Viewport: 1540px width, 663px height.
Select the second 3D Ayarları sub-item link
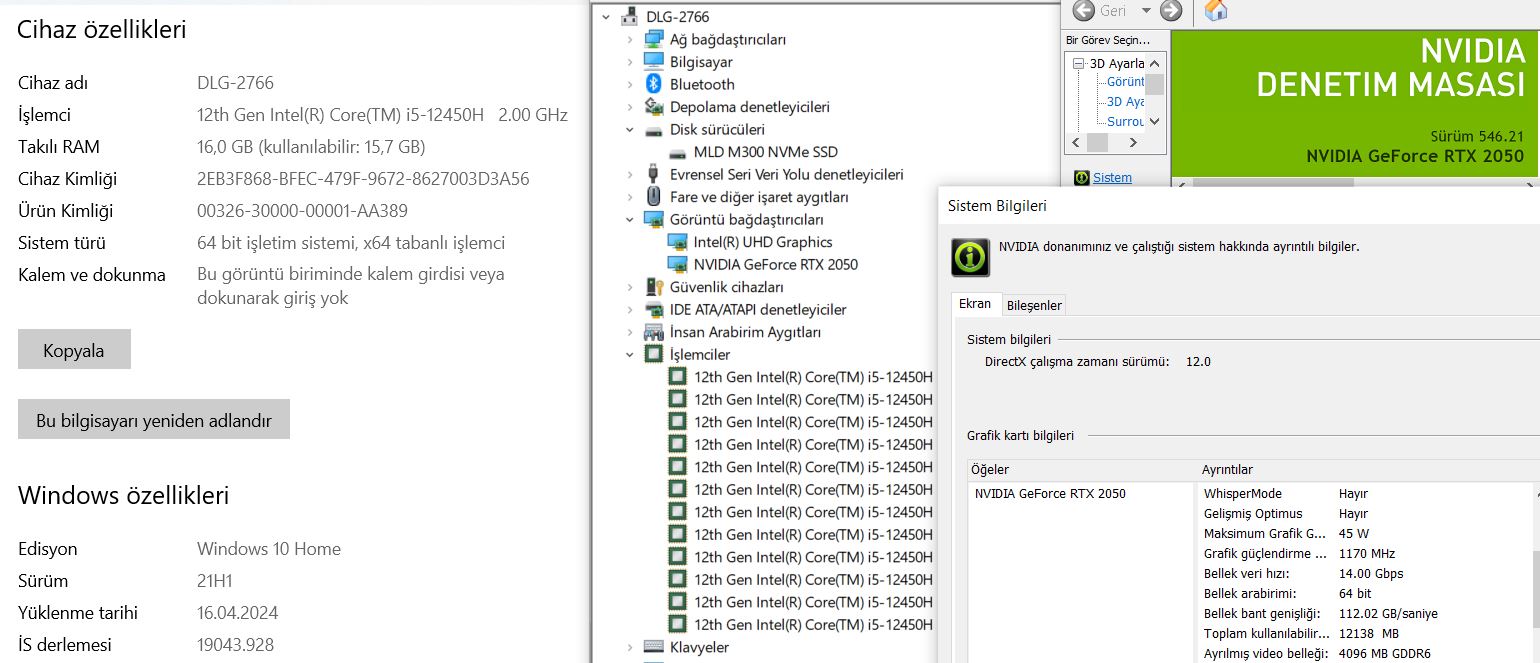coord(1125,102)
